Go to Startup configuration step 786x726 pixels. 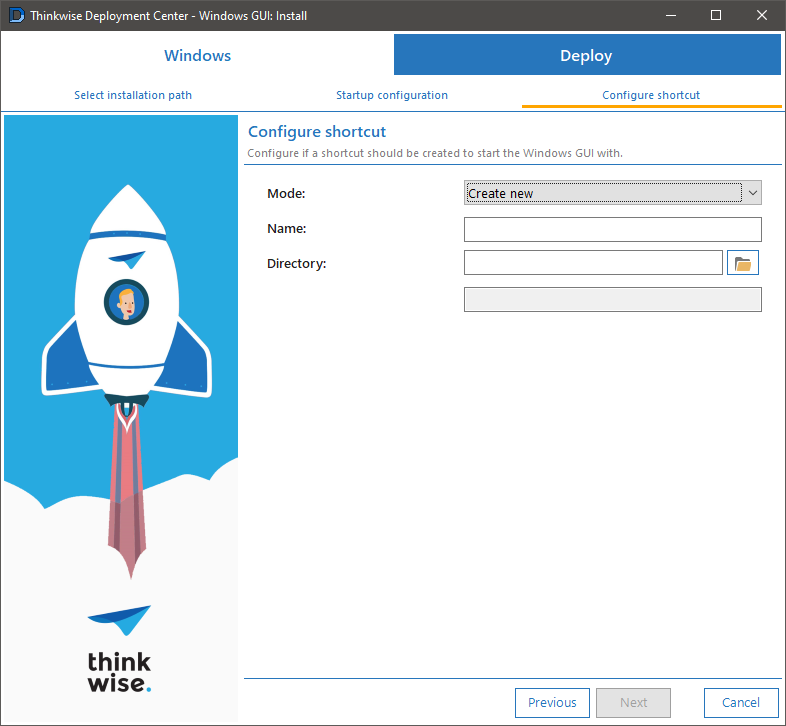point(391,95)
